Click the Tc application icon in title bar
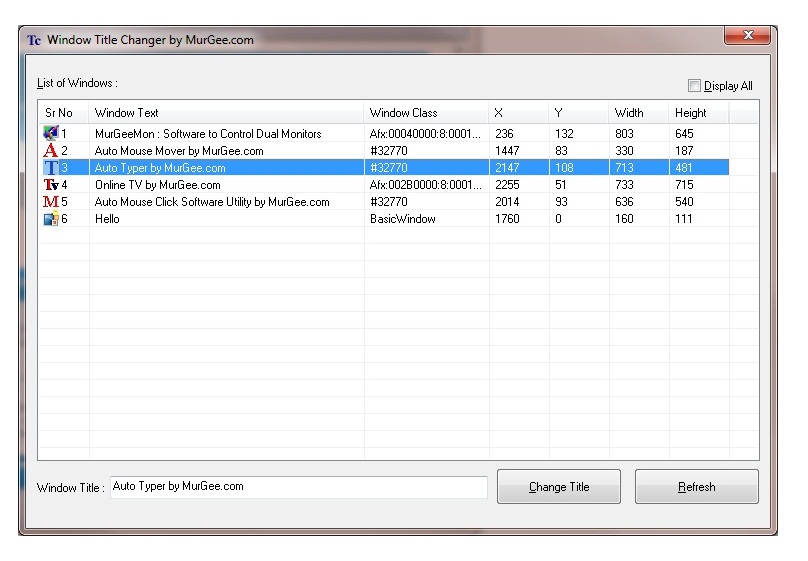The width and height of the screenshot is (808, 561). 34,40
